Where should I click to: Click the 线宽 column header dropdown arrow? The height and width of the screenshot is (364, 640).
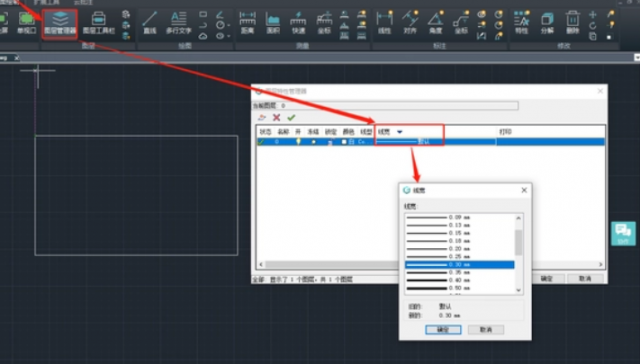(400, 132)
